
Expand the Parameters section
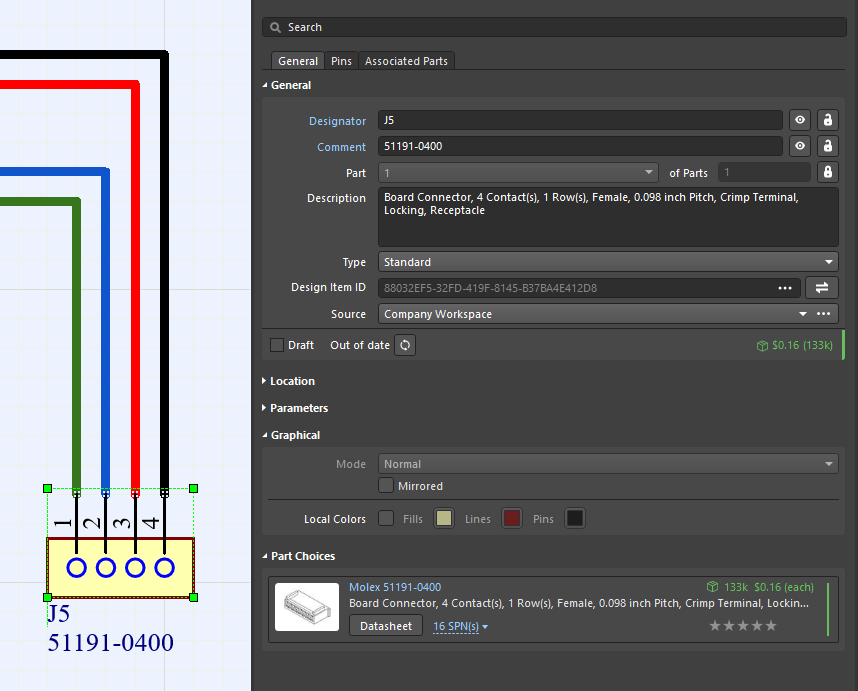coord(297,408)
